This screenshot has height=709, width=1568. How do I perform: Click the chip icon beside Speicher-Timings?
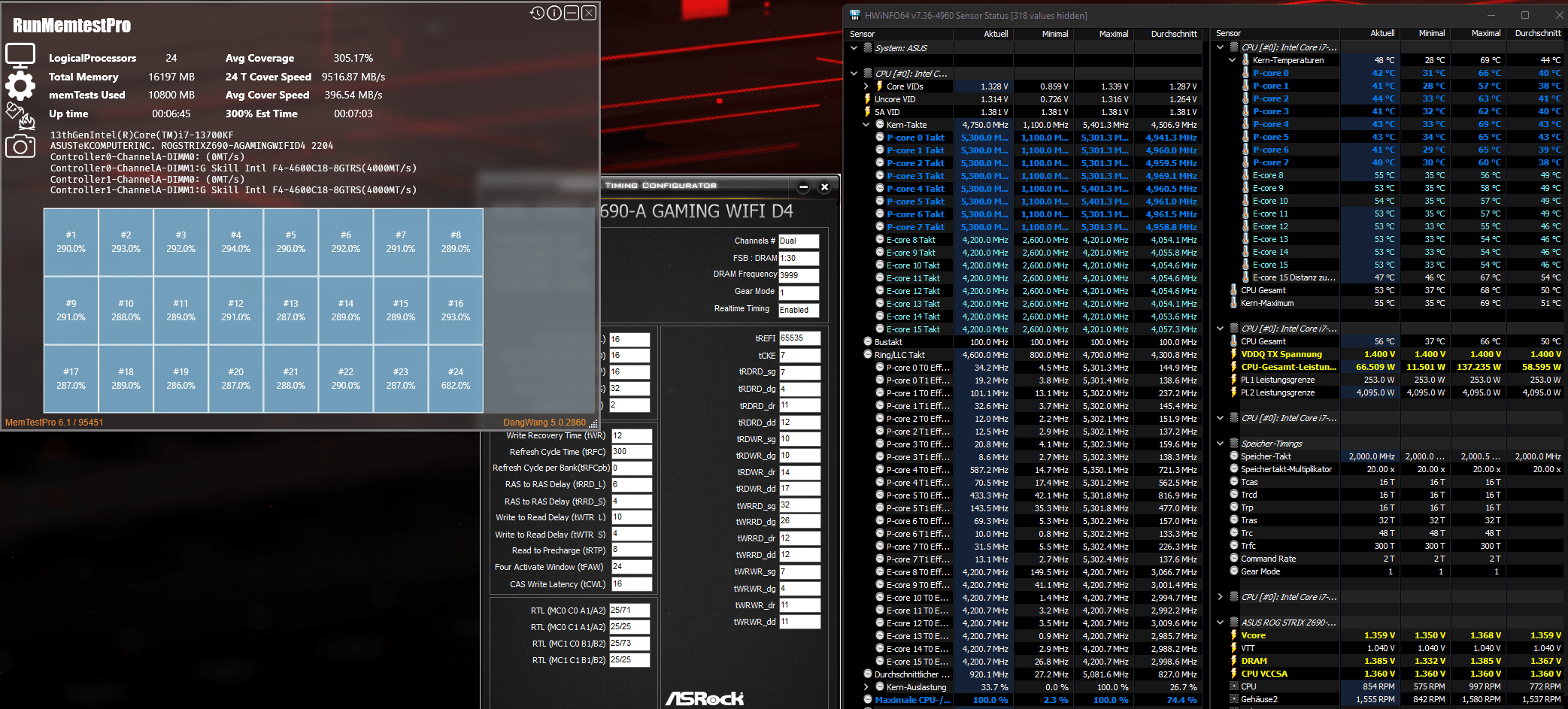[x=1234, y=444]
